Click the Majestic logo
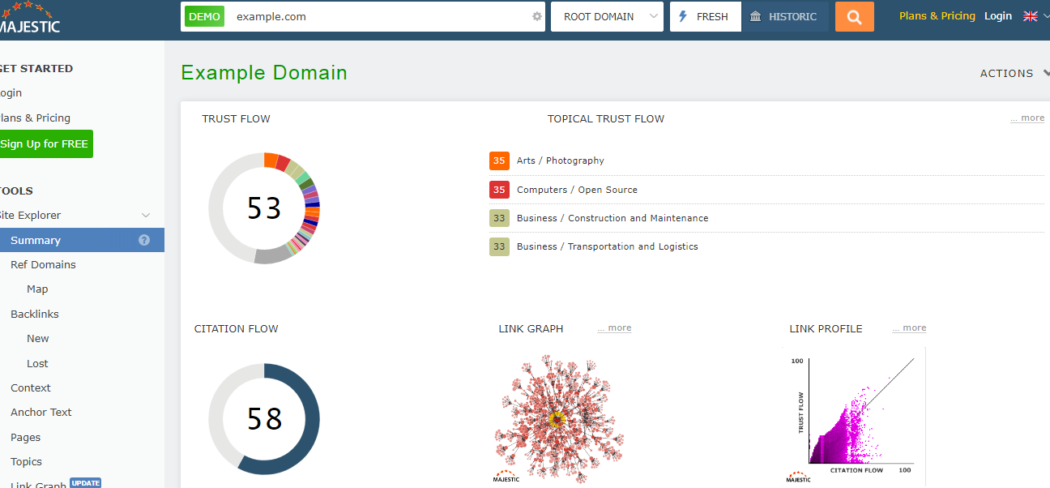 (30, 18)
